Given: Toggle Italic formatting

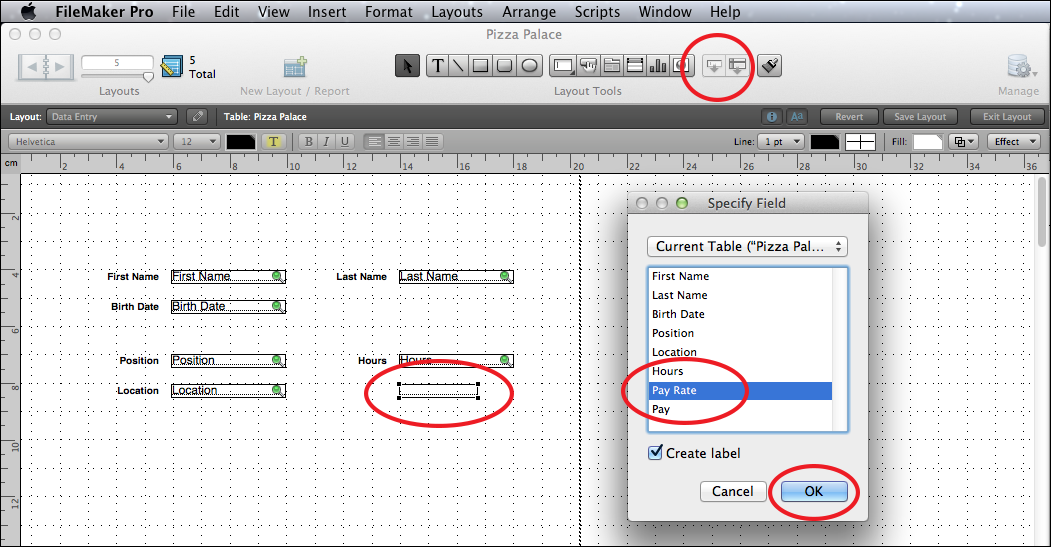Looking at the screenshot, I should pos(326,141).
